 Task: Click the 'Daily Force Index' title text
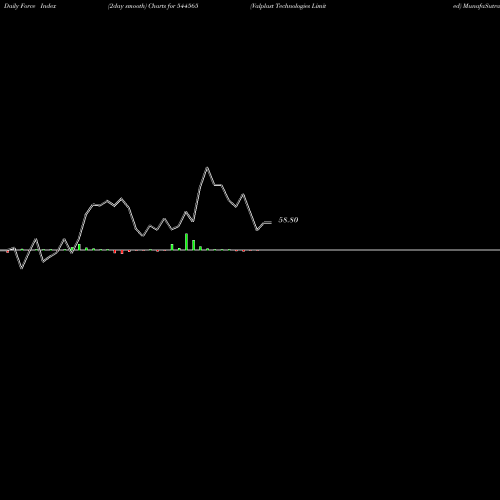pyautogui.click(x=30, y=6)
